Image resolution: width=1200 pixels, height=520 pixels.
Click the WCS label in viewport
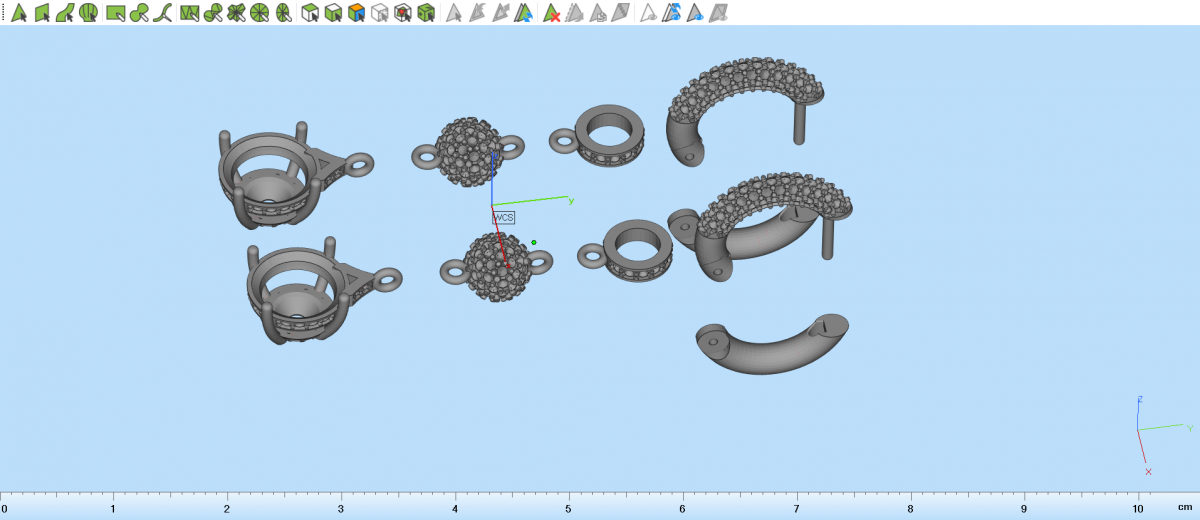click(x=503, y=217)
